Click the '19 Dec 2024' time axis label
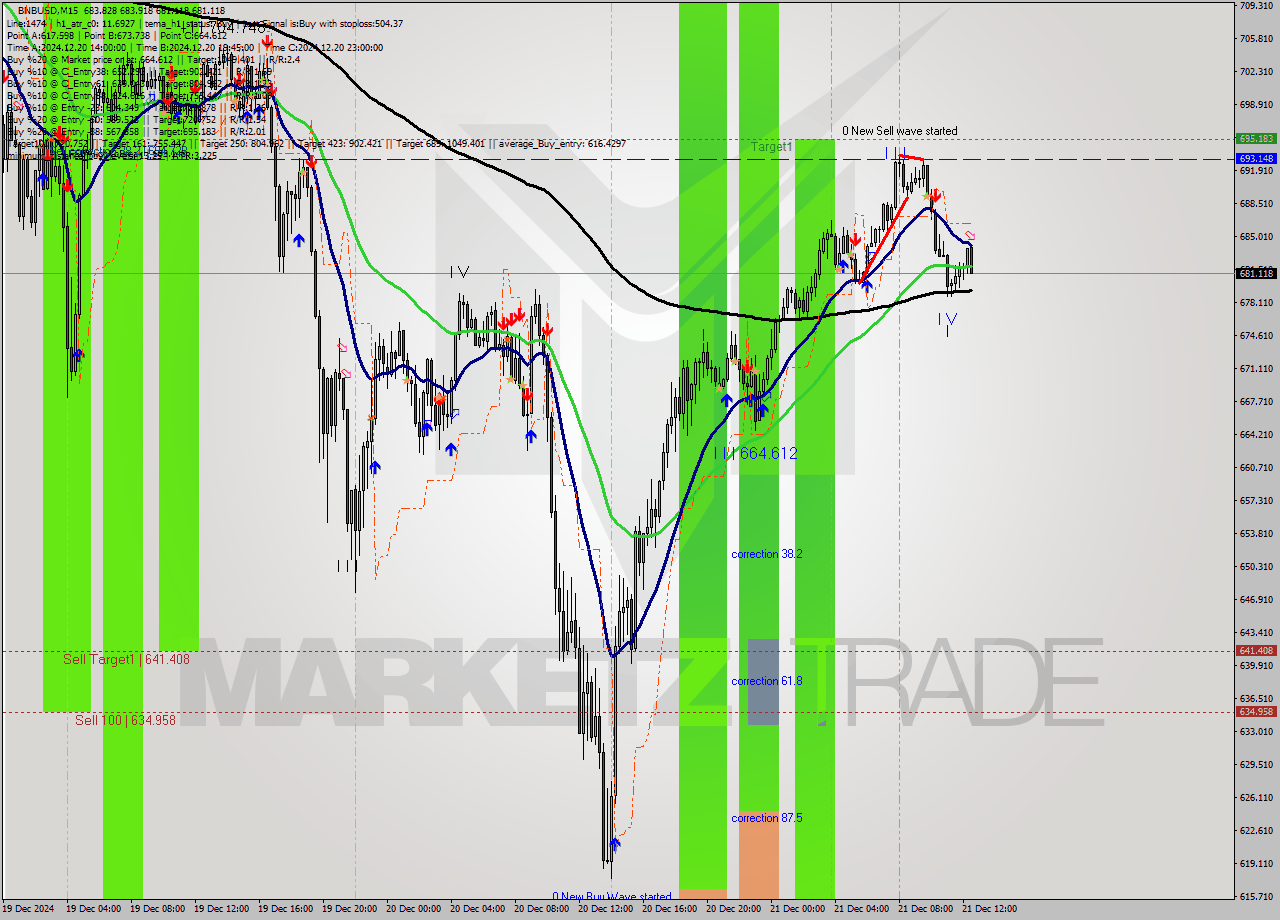 pos(28,909)
